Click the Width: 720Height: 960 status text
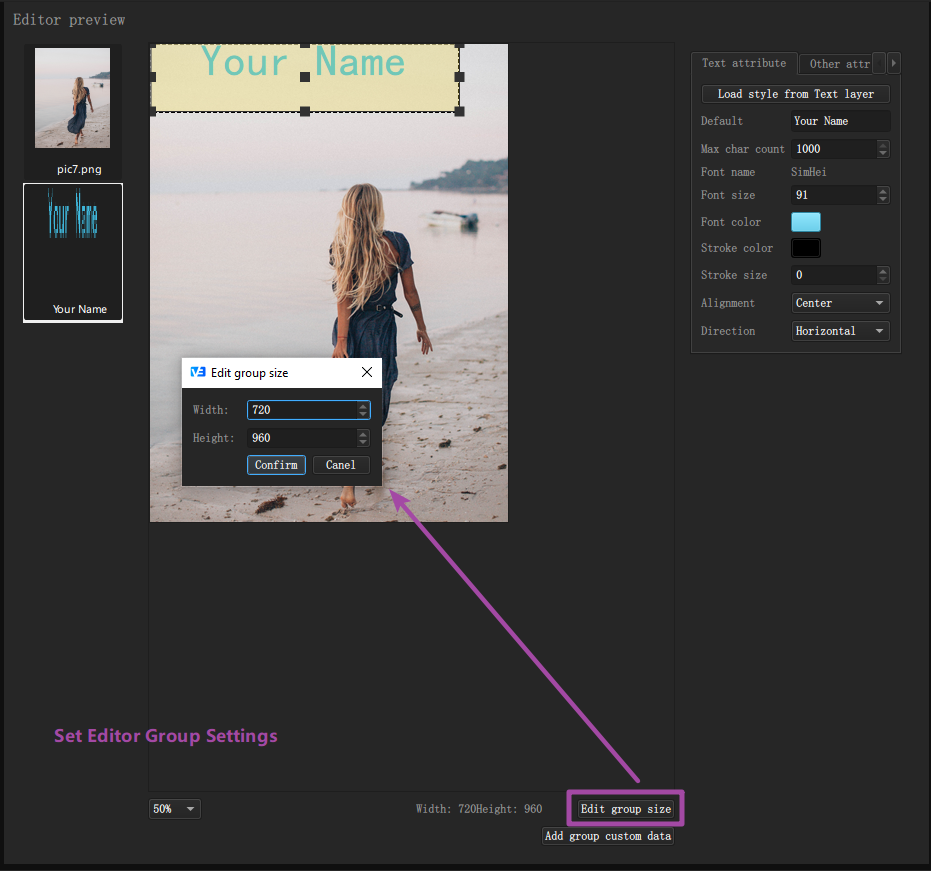 tap(479, 809)
